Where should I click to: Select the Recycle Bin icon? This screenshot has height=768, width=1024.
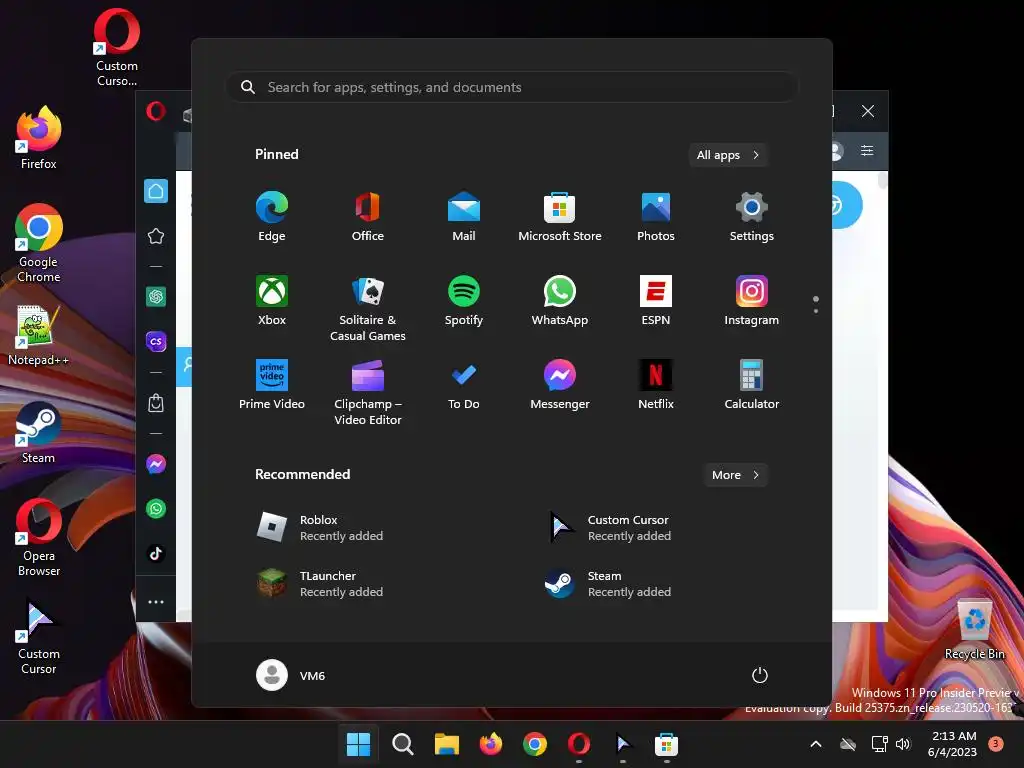(974, 628)
